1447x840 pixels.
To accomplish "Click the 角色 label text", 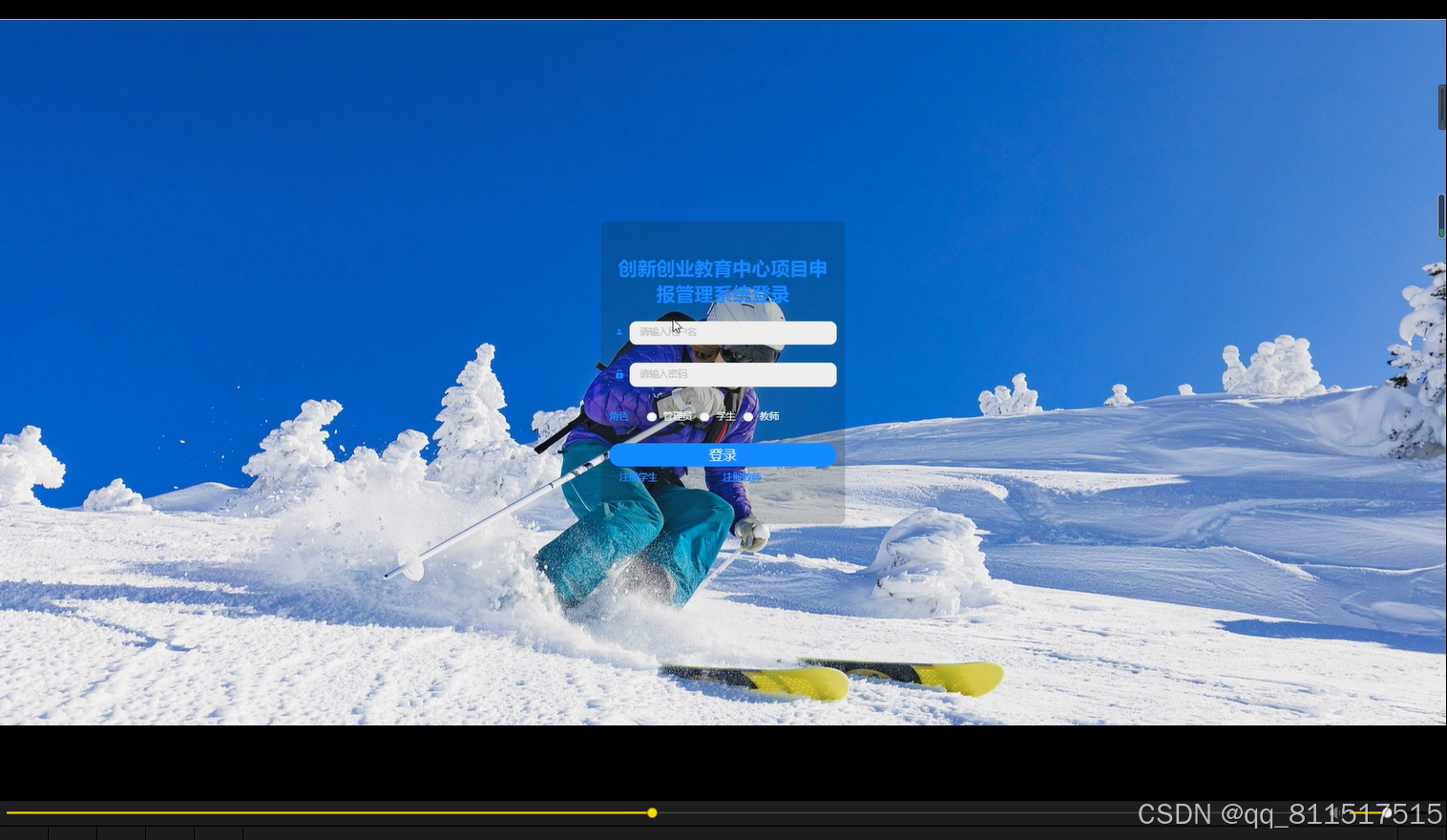I will [x=619, y=416].
